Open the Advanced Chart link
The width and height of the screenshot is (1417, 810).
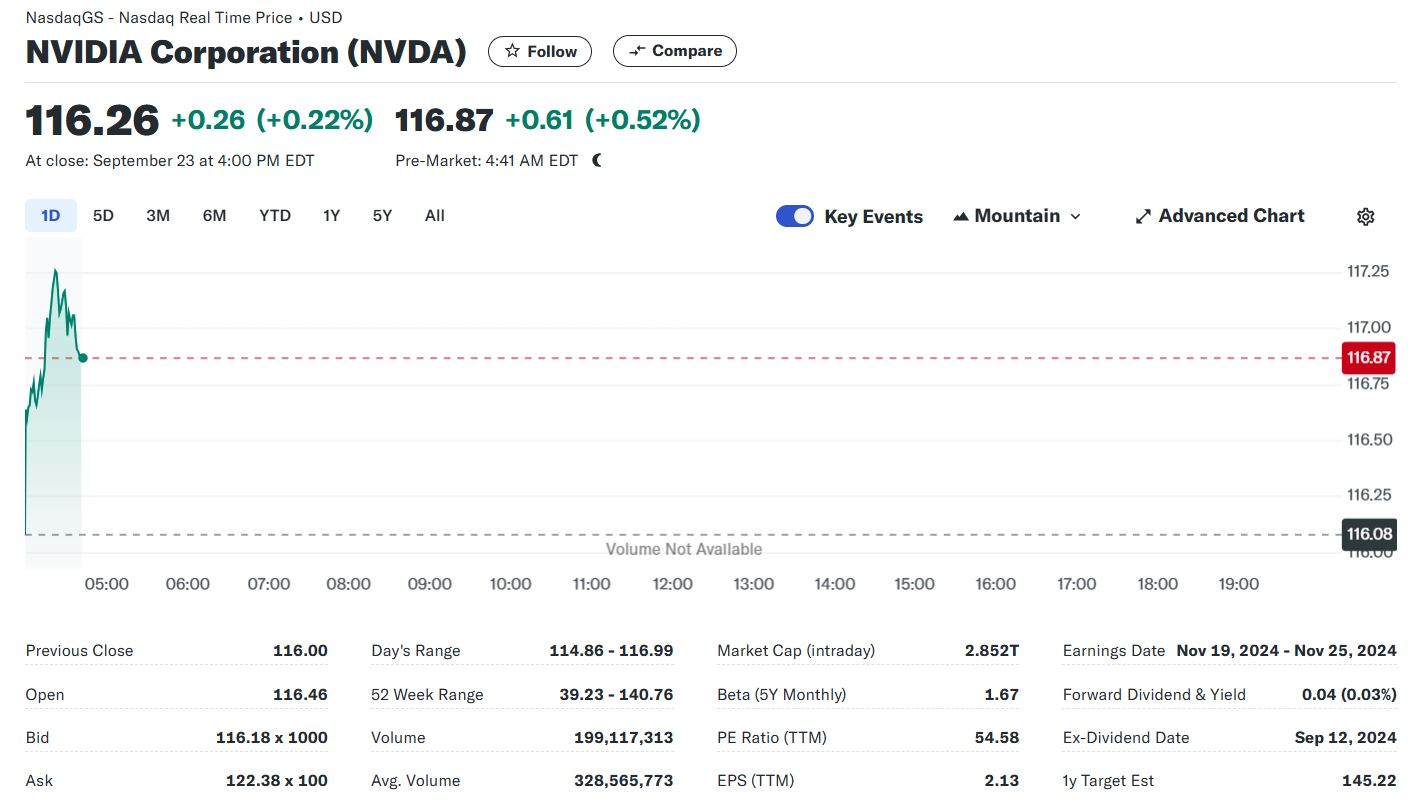coord(1231,216)
